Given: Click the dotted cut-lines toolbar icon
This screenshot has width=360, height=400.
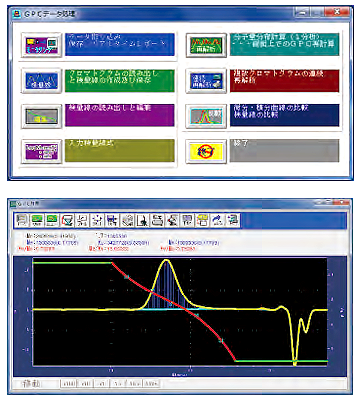Looking at the screenshot, I should 82,220.
